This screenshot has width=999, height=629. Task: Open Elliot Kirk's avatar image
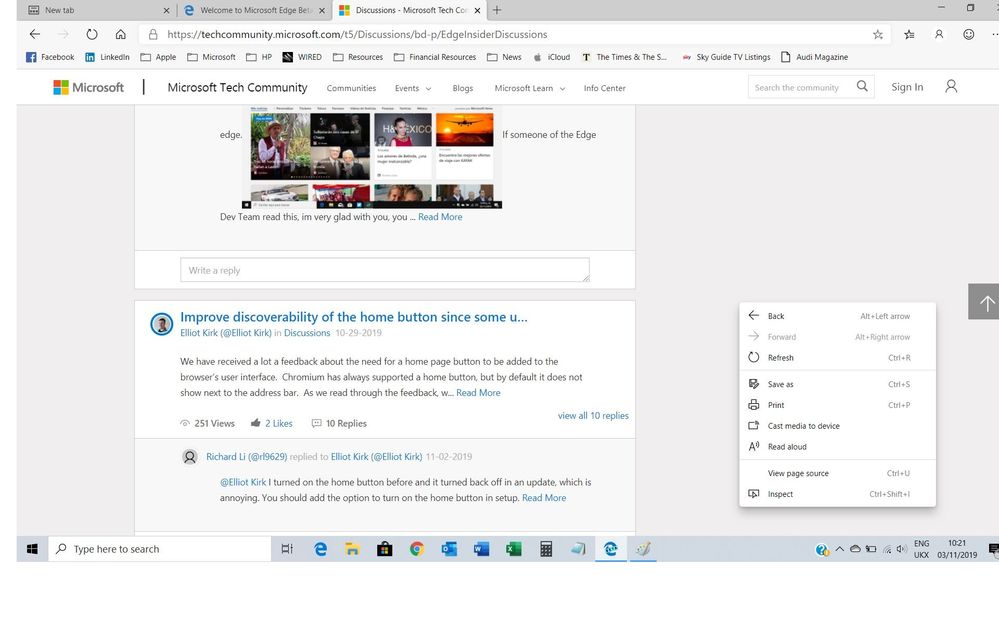pos(162,324)
